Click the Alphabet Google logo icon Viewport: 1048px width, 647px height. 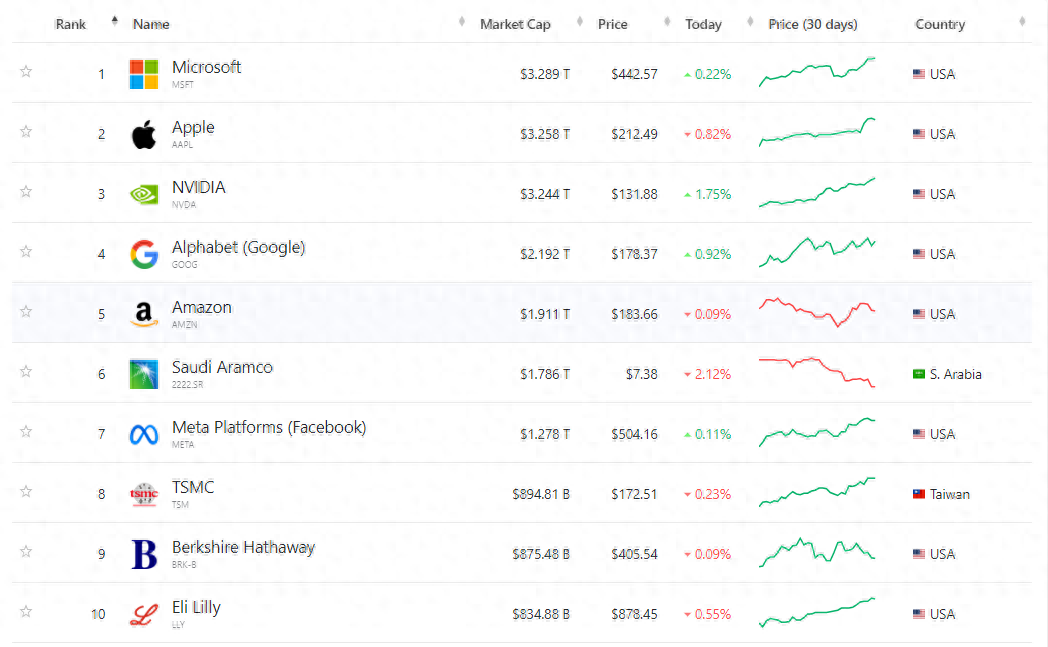click(144, 254)
